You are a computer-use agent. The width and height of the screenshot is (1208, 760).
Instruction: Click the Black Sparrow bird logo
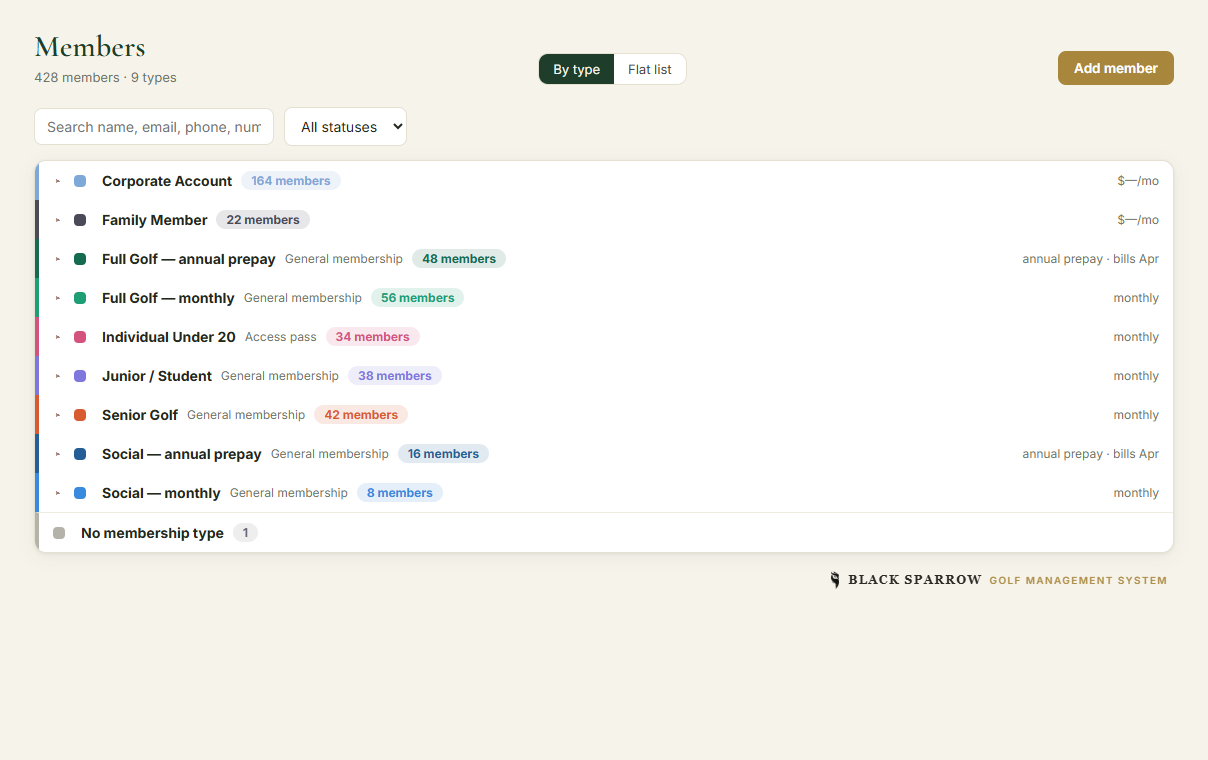[x=835, y=580]
